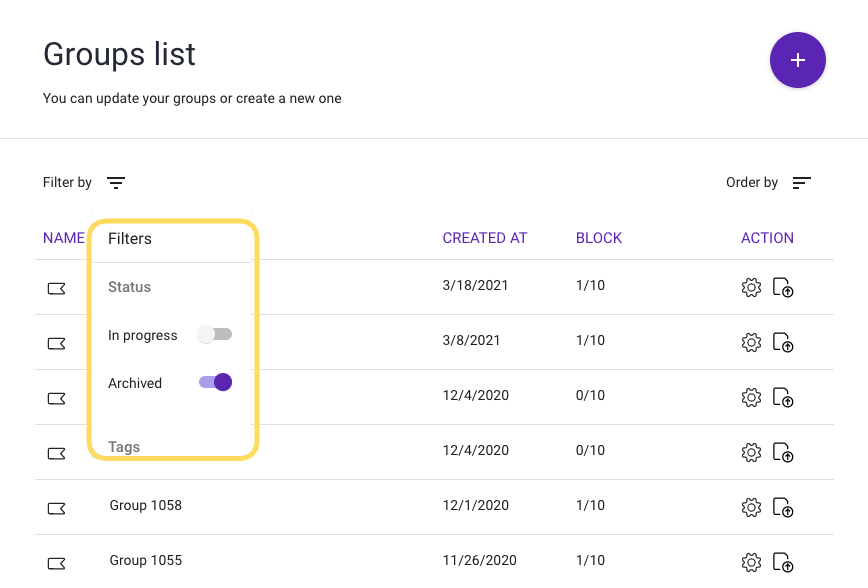Click the NAME column header
This screenshot has height=588, width=868.
pos(64,238)
